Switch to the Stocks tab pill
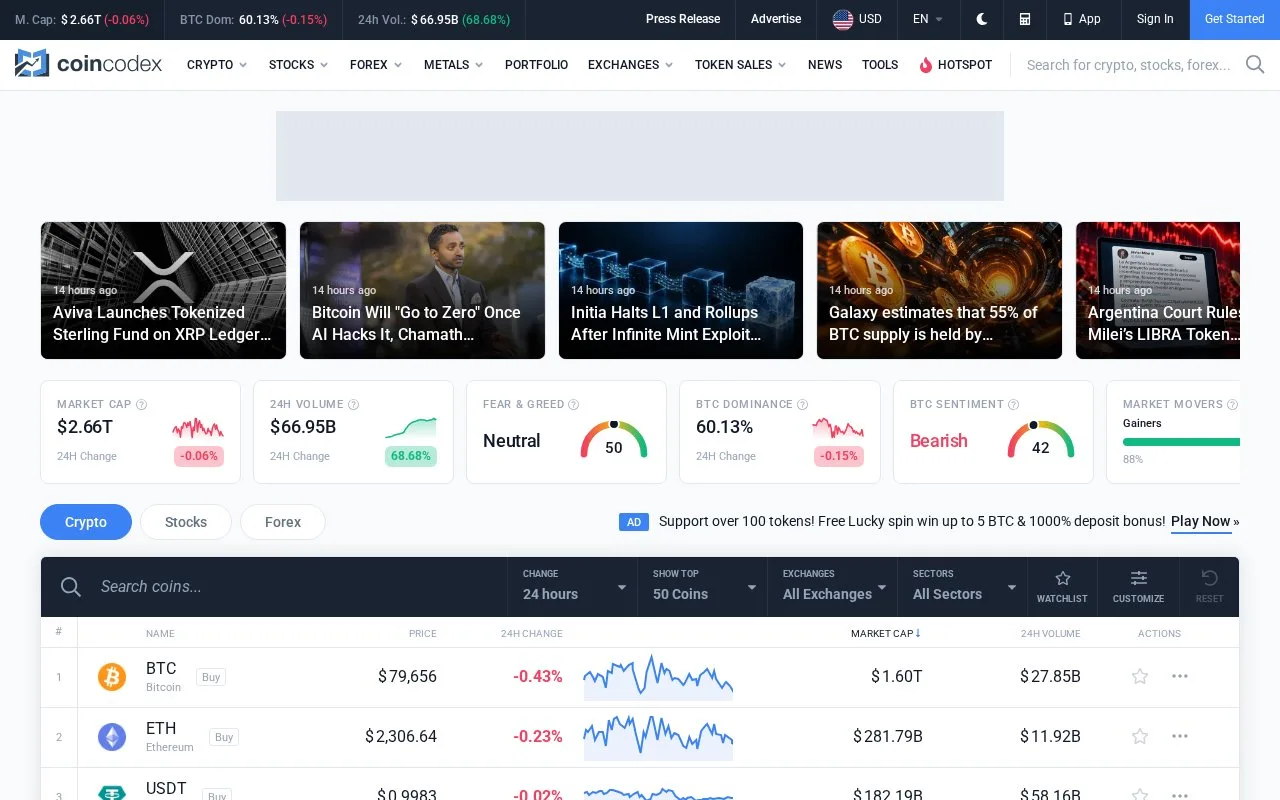1280x800 pixels. [186, 522]
